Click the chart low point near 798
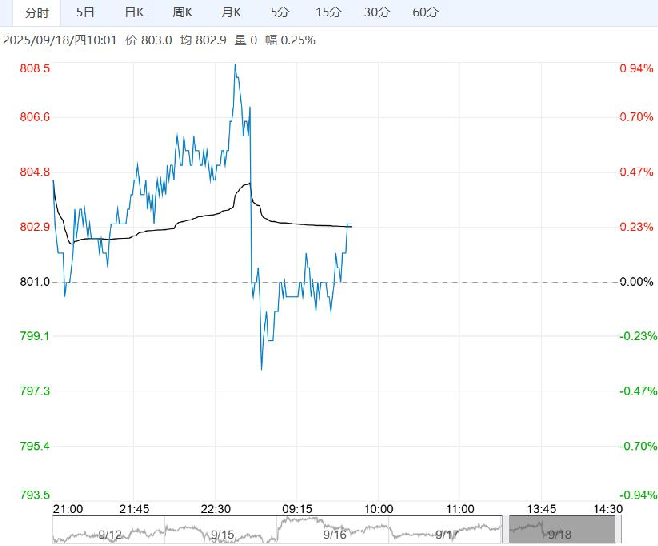 262,369
